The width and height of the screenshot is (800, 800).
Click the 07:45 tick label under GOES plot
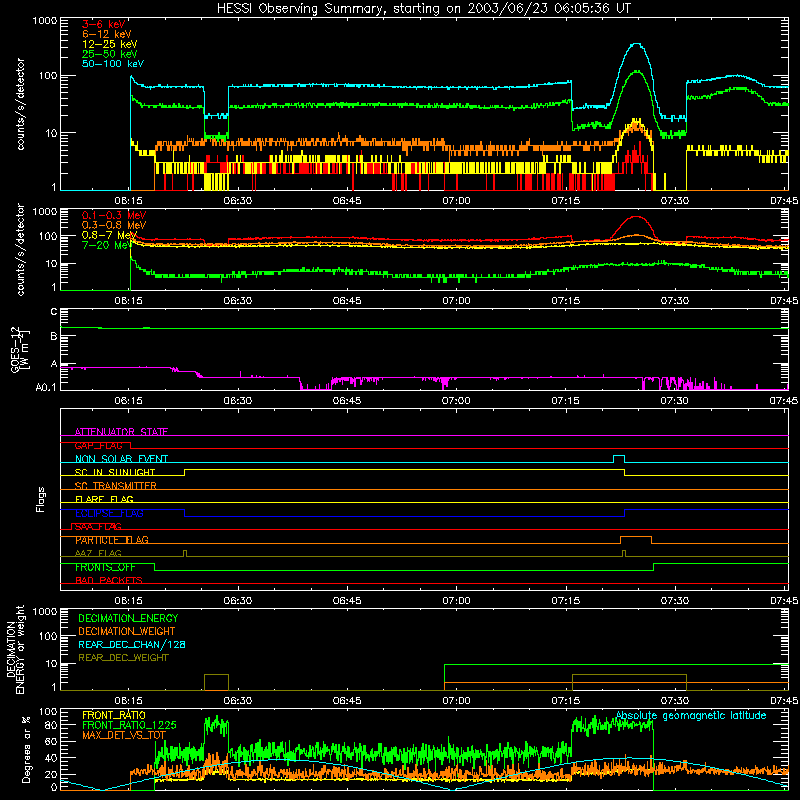tap(784, 401)
